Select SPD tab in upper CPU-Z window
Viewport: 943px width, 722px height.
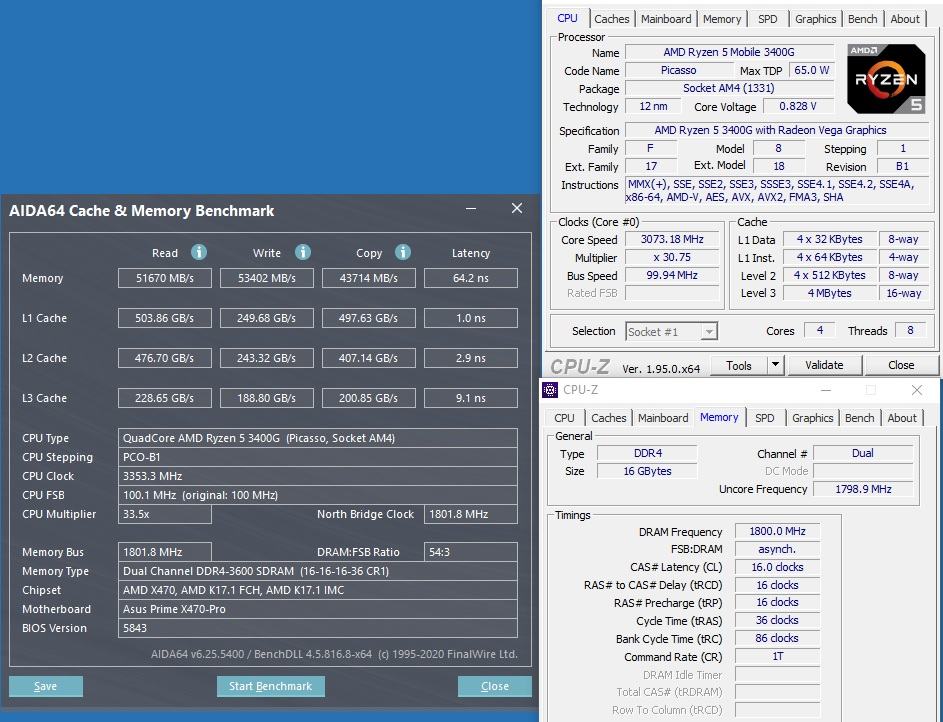tap(767, 19)
